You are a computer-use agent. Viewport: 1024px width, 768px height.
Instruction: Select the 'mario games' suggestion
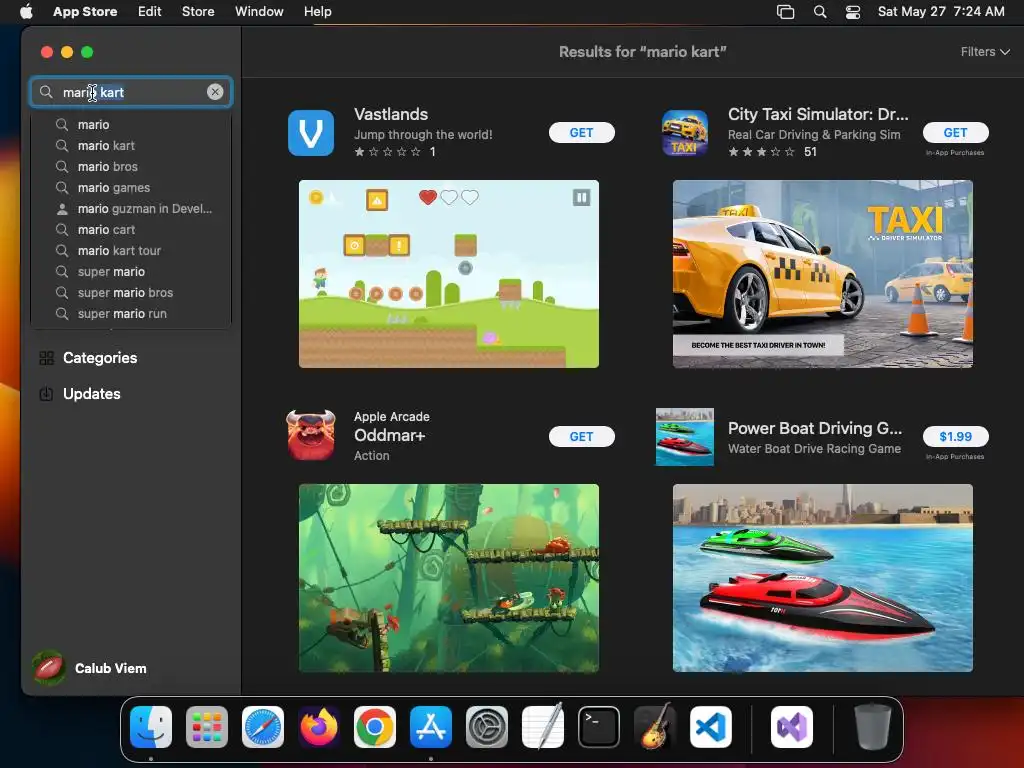point(131,187)
